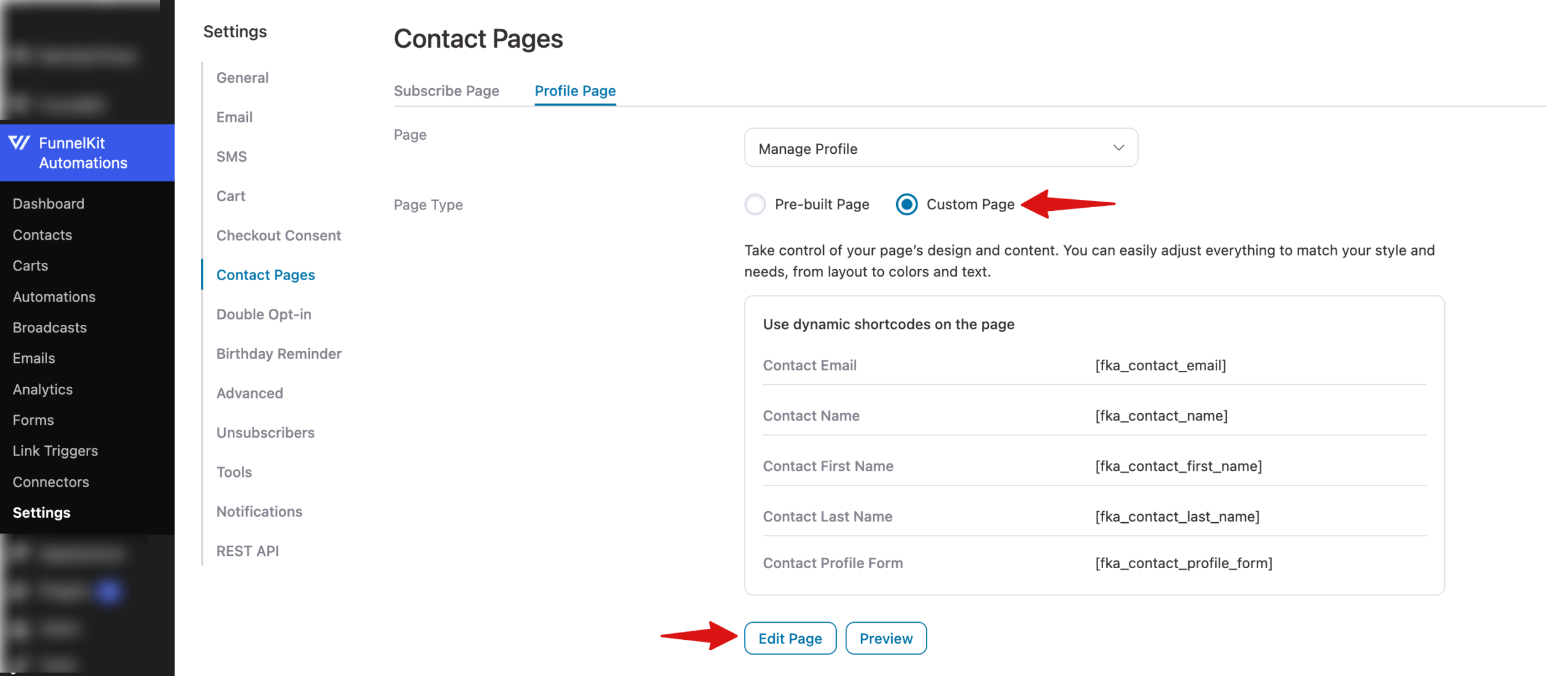Image resolution: width=1568 pixels, height=676 pixels.
Task: Open REST API settings
Action: pos(247,550)
